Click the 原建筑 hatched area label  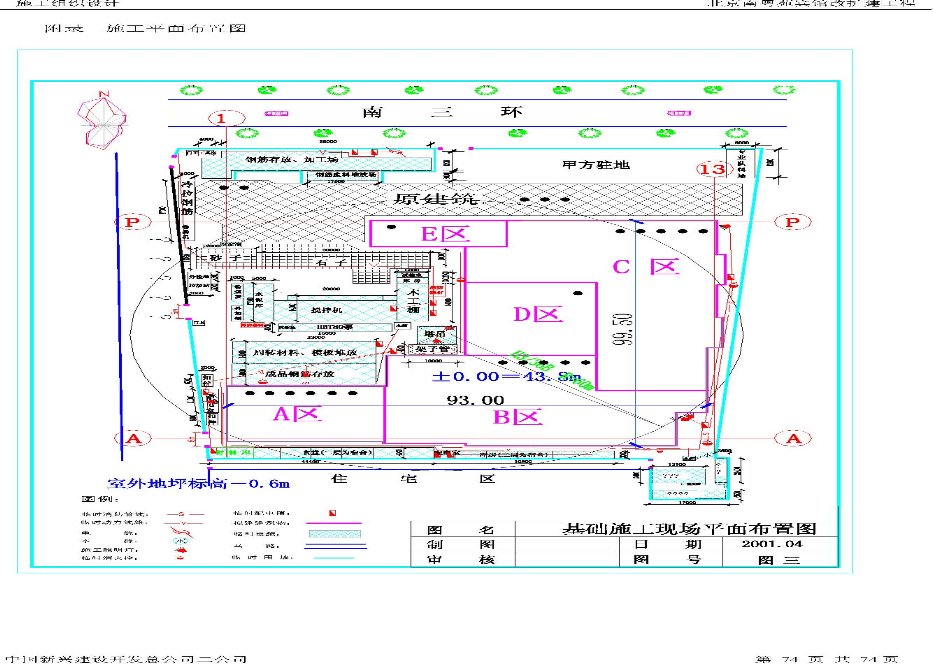point(436,199)
